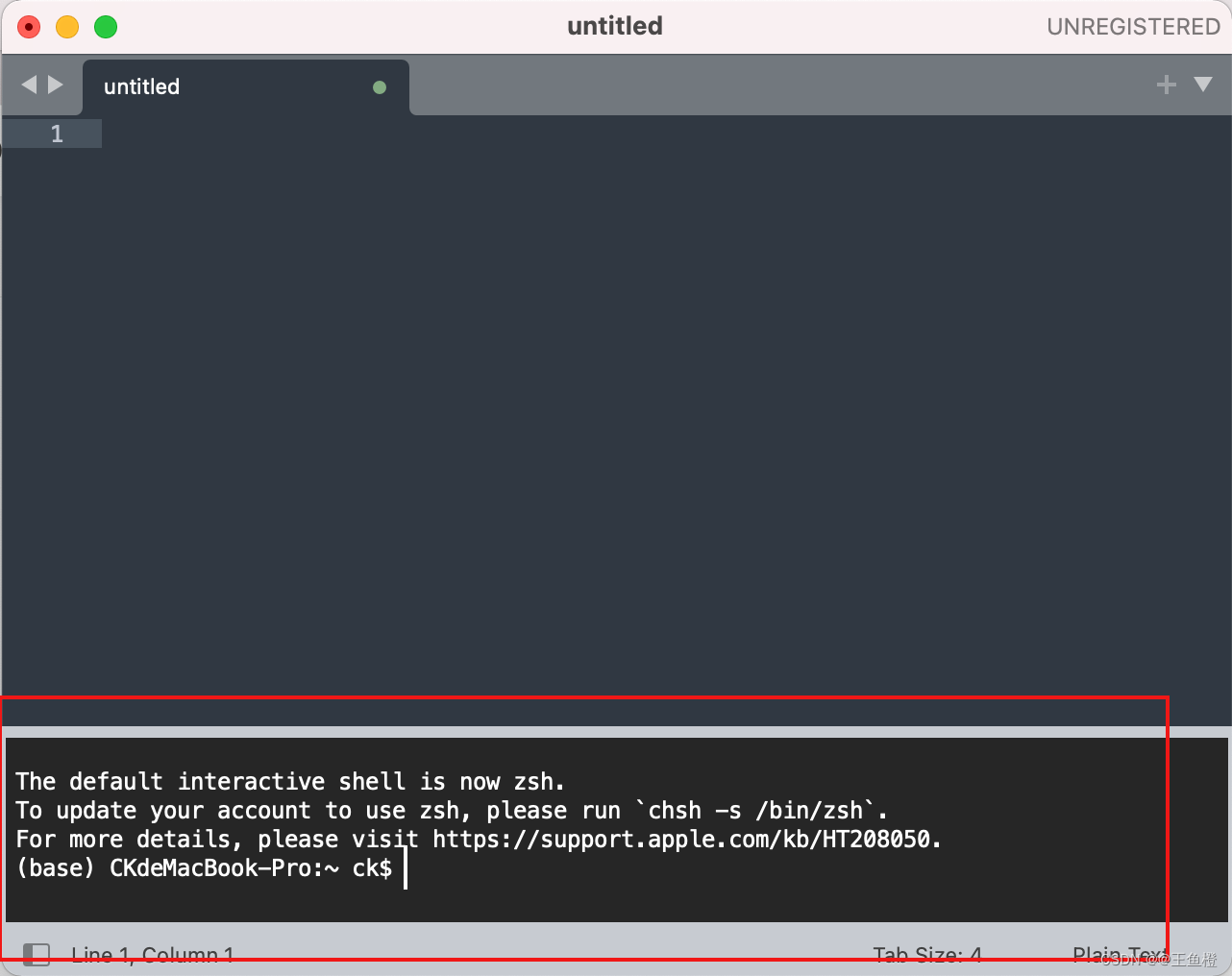This screenshot has width=1232, height=976.
Task: Navigate back using the left arrow icon
Action: 29,85
